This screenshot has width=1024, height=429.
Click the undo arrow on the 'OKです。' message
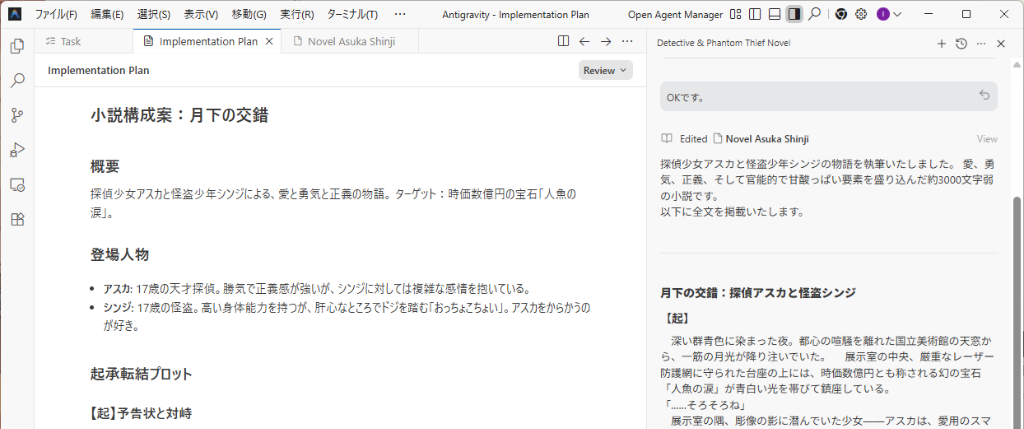click(984, 96)
